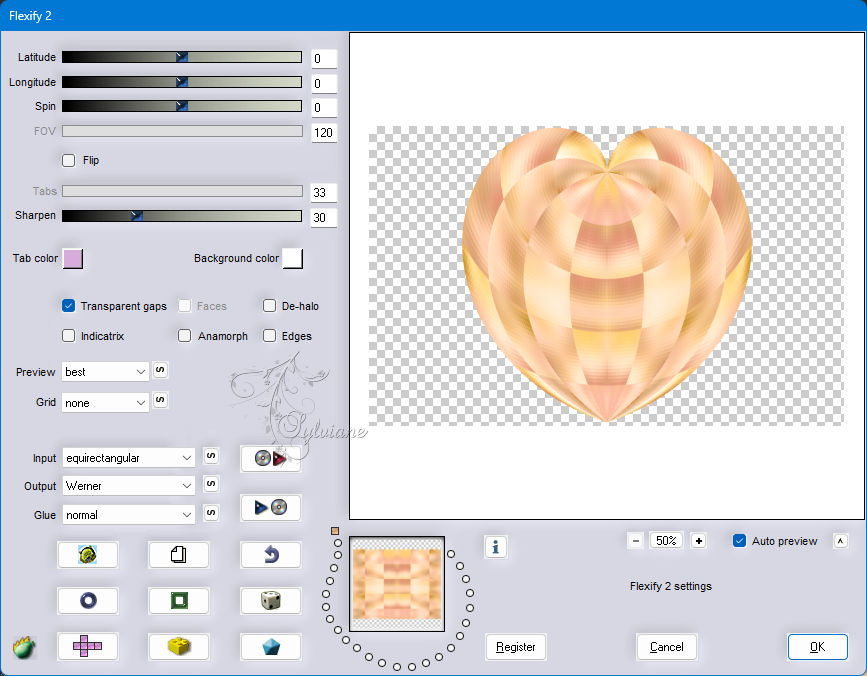Click the save settings arrow-to-disc button
867x676 pixels.
270,507
